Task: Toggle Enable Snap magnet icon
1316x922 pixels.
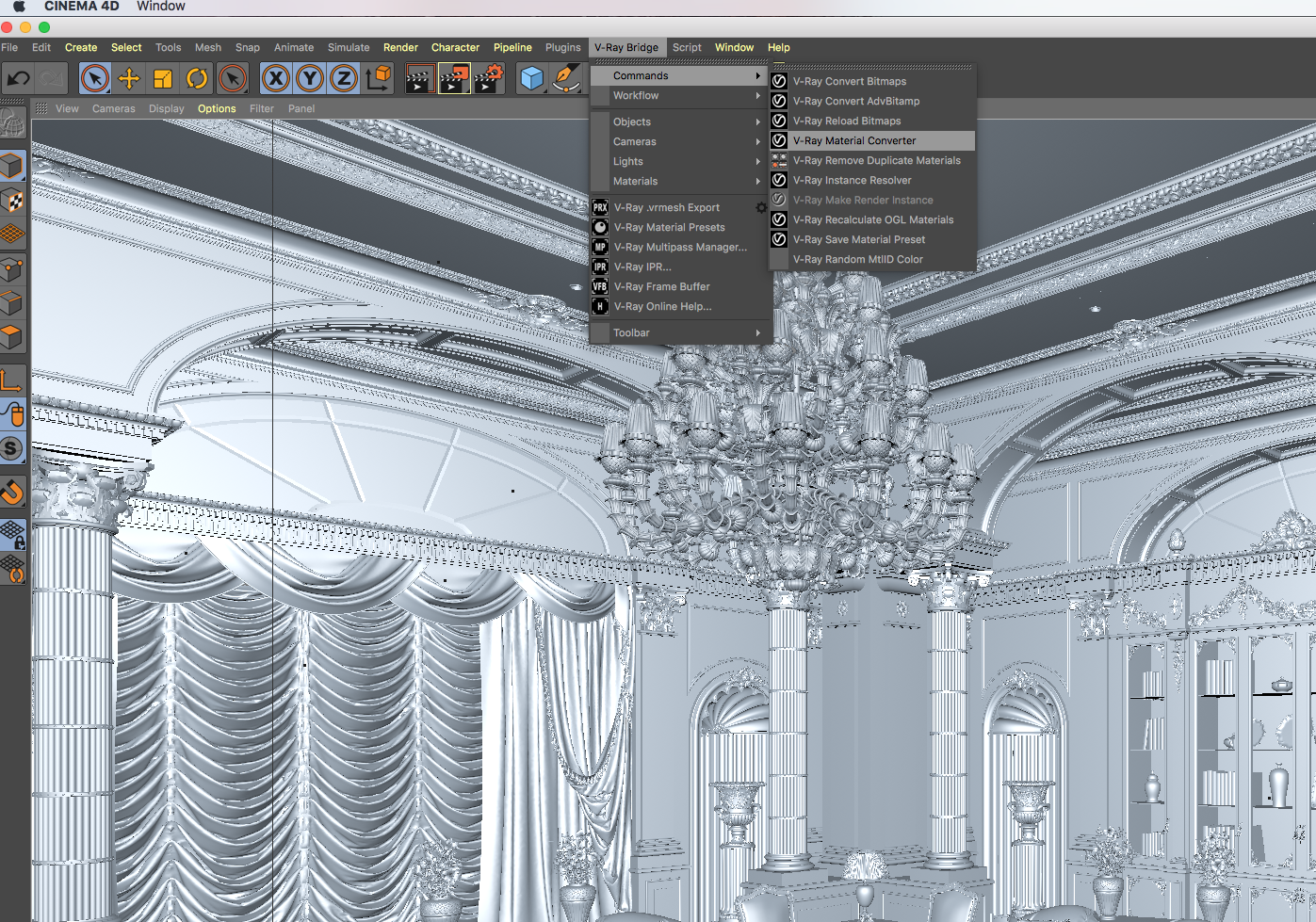Action: (11, 492)
